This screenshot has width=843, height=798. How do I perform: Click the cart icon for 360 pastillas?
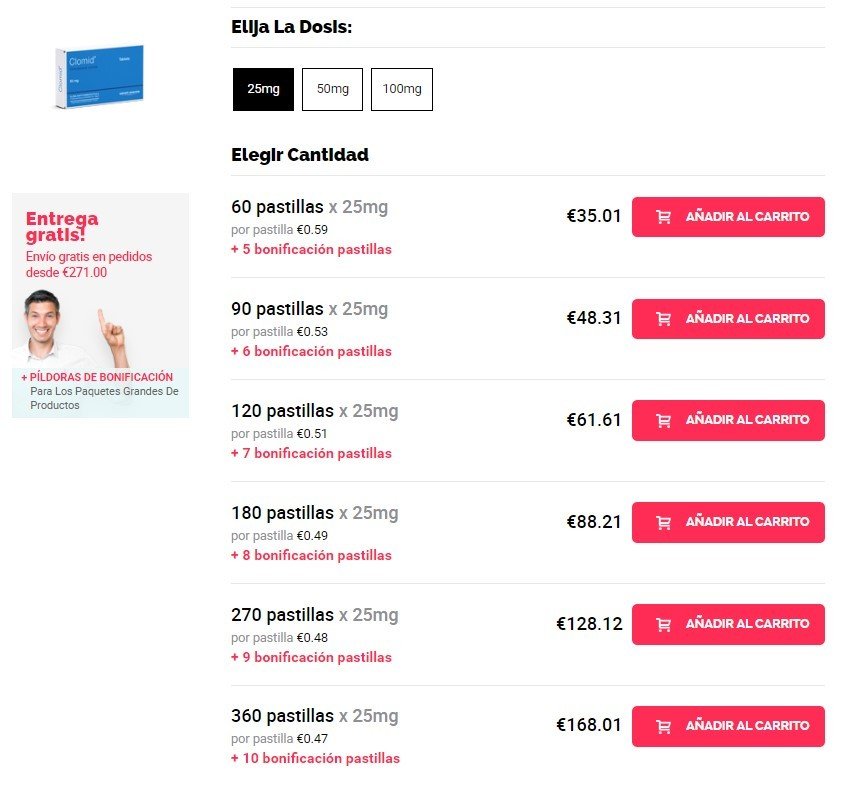click(x=663, y=727)
